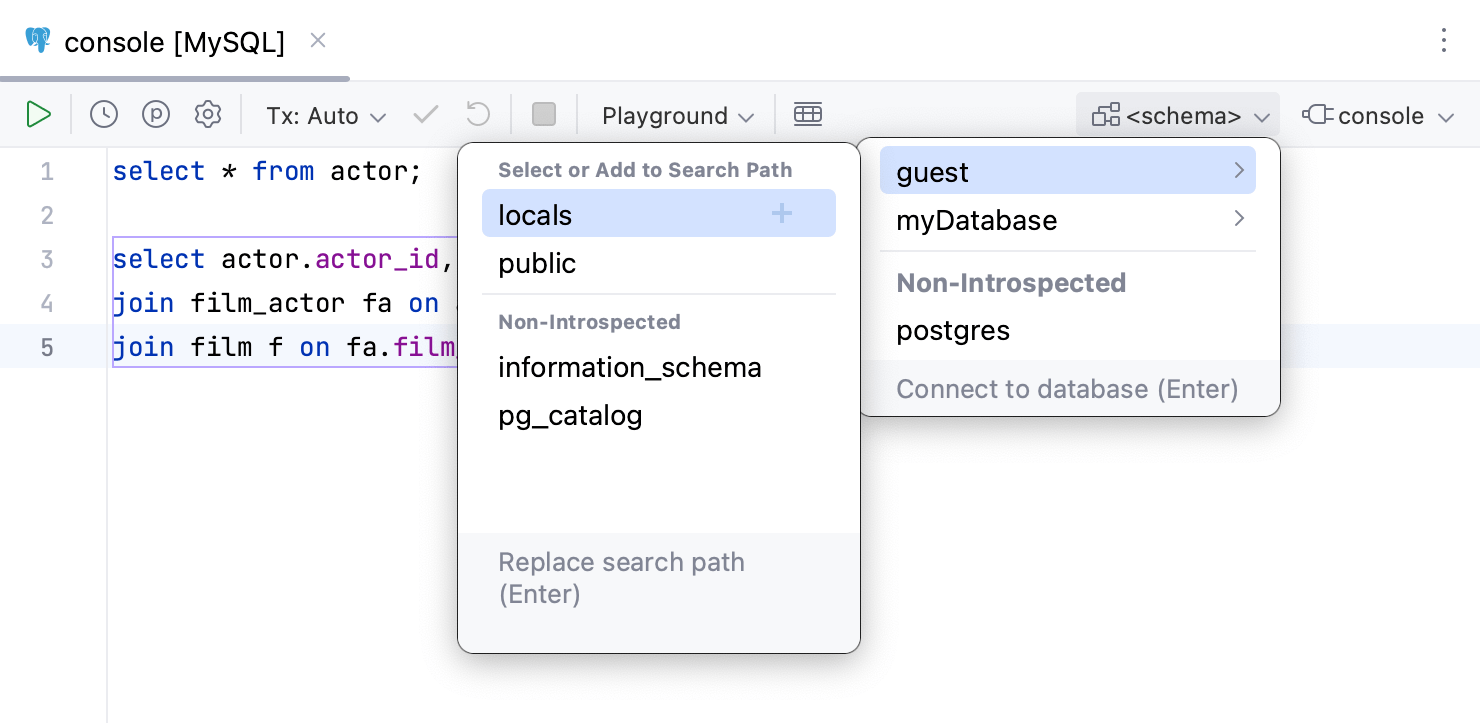Open query execution history via the clock icon
1480x723 pixels.
click(x=103, y=114)
